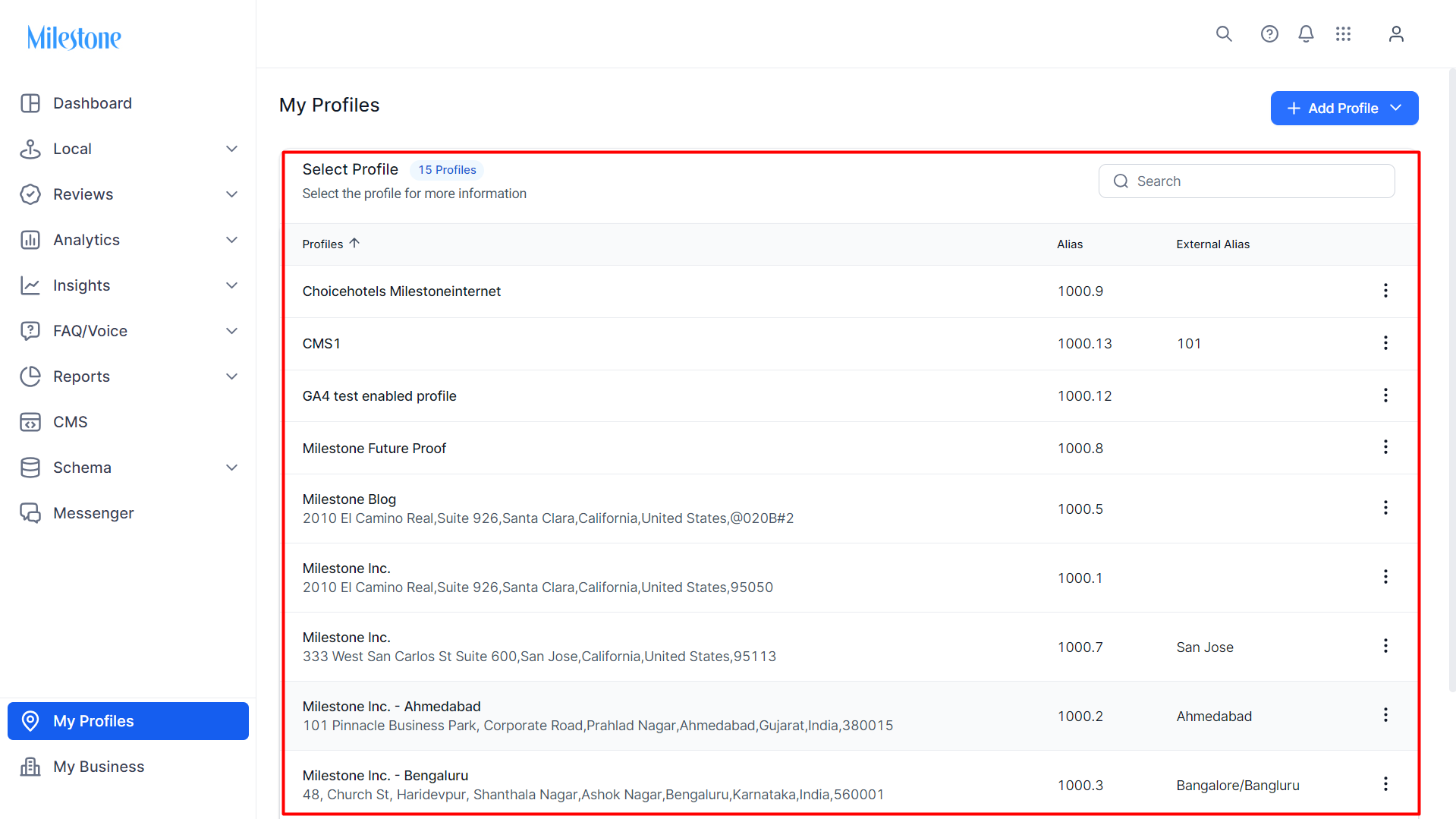
Task: Click the External Alias column header
Action: click(x=1212, y=244)
